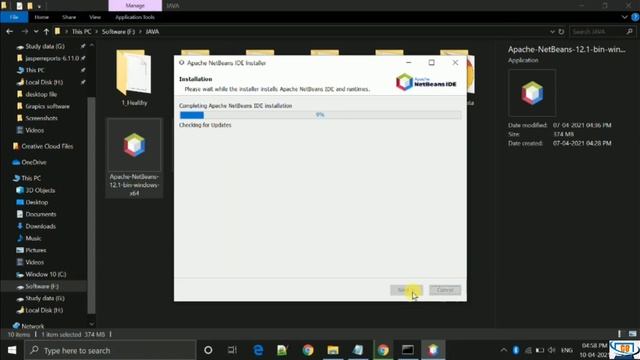Open the command prompt taskbar icon

tap(407, 350)
